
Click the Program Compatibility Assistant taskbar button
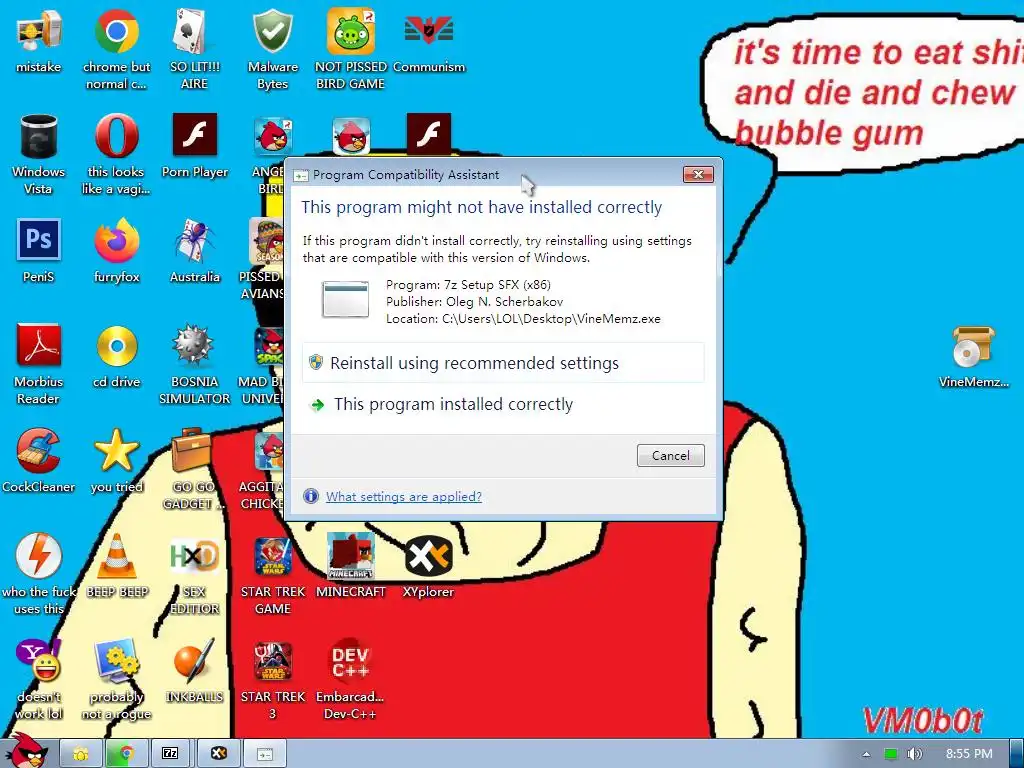(x=264, y=754)
